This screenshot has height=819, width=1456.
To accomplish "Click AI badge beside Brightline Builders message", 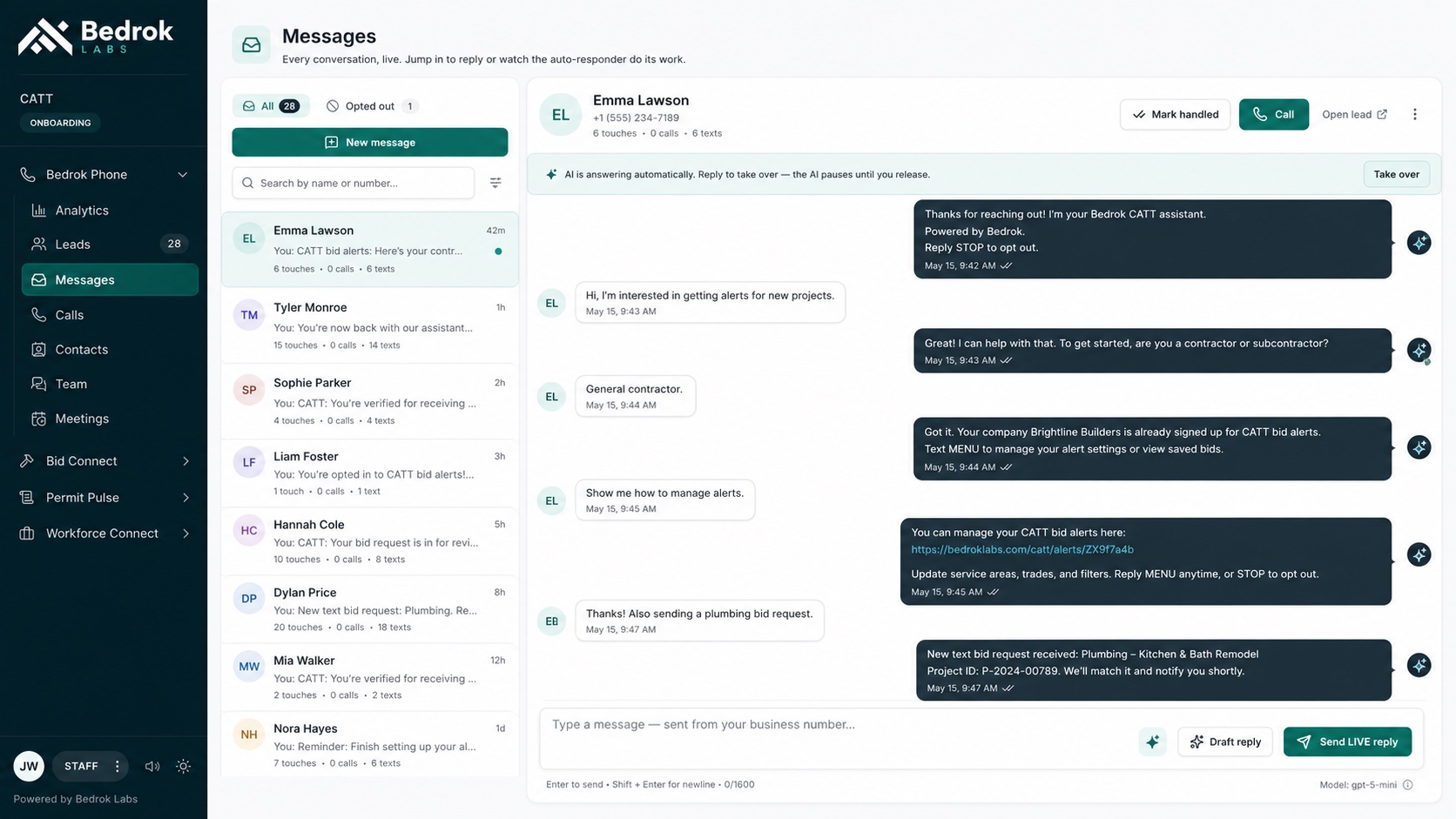I will 1419,447.
